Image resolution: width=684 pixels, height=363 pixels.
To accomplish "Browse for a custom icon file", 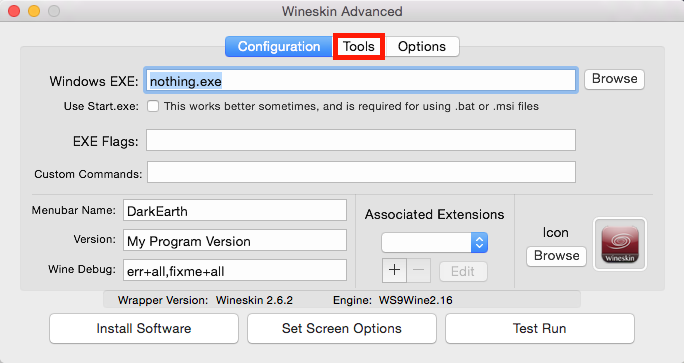I will [x=556, y=256].
